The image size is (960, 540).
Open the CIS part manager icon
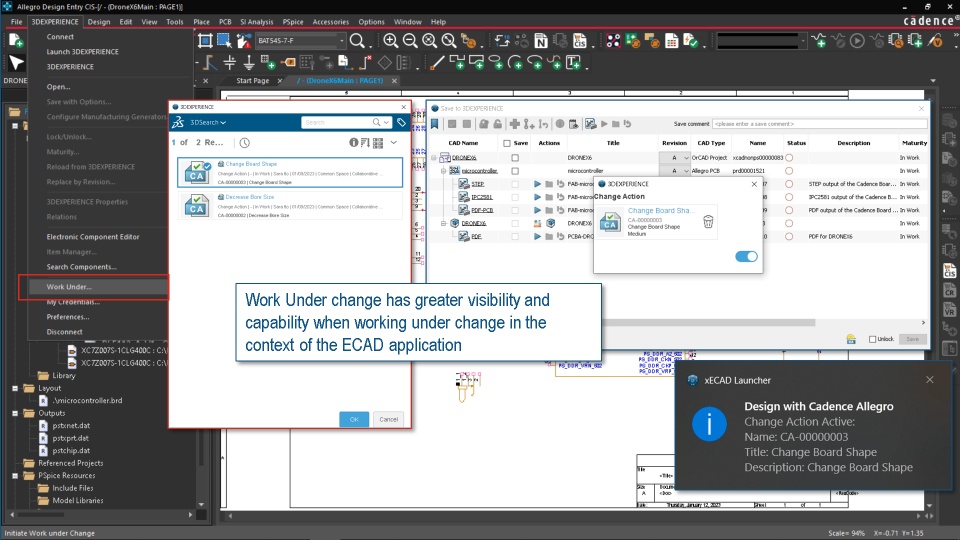579,41
